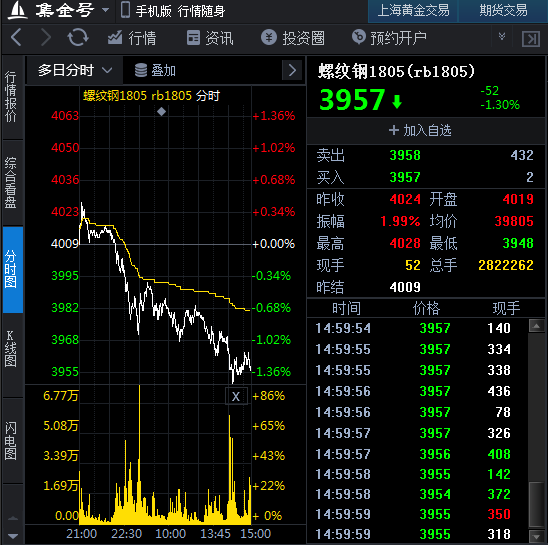Image resolution: width=548 pixels, height=545 pixels.
Task: Click the 4063 price axis label
Action: click(x=65, y=116)
